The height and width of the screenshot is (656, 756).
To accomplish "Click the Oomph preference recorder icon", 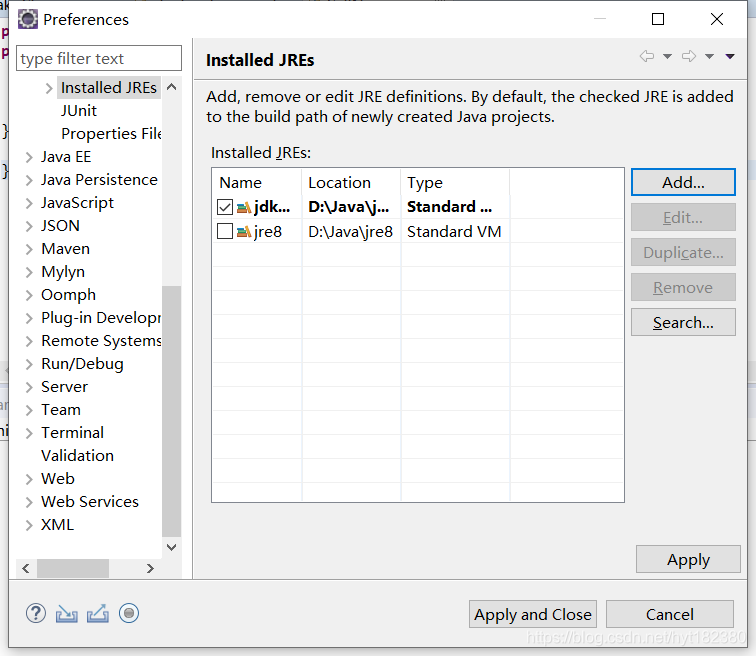I will tap(129, 613).
